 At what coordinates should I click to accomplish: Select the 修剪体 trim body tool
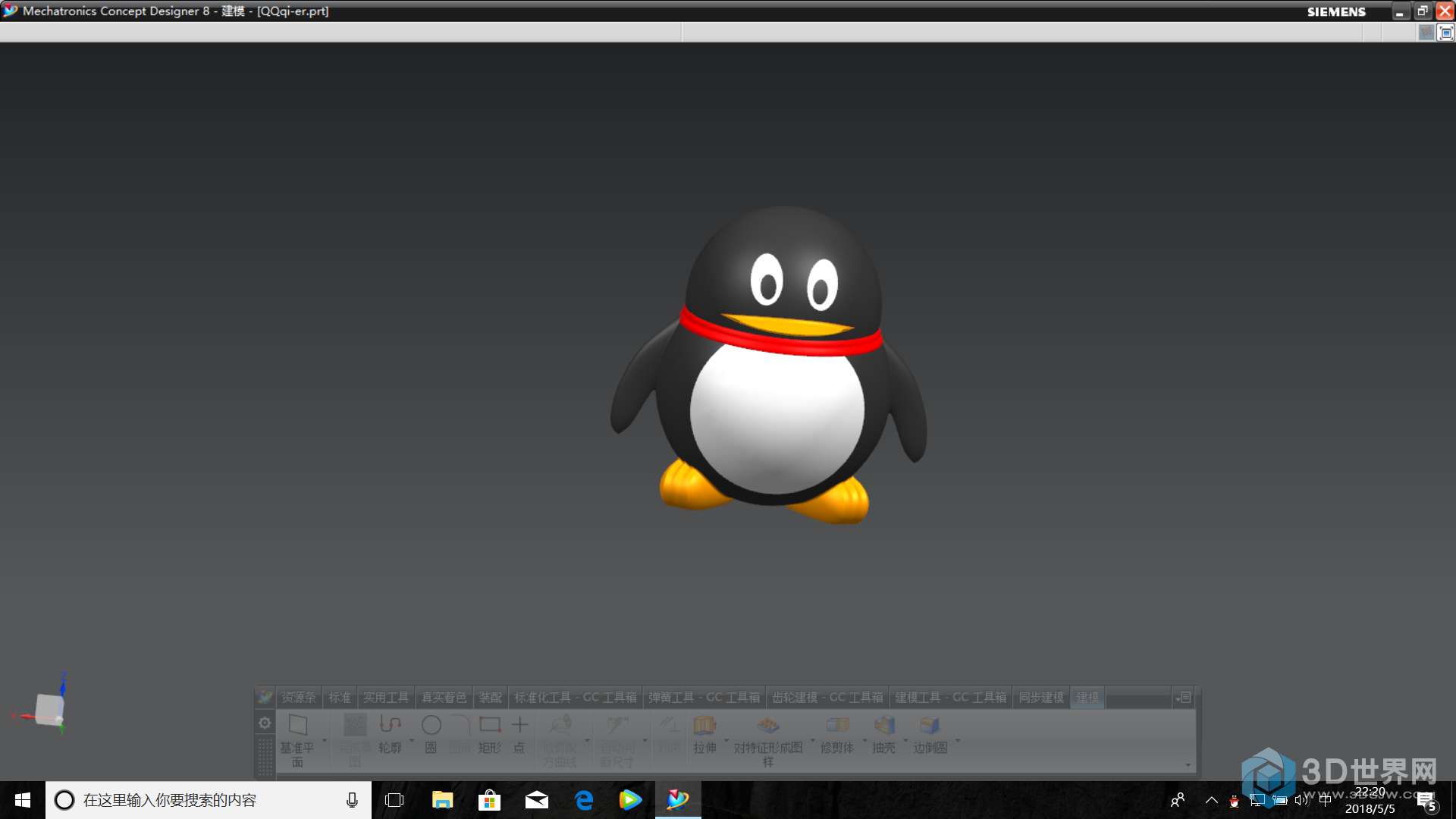[837, 734]
